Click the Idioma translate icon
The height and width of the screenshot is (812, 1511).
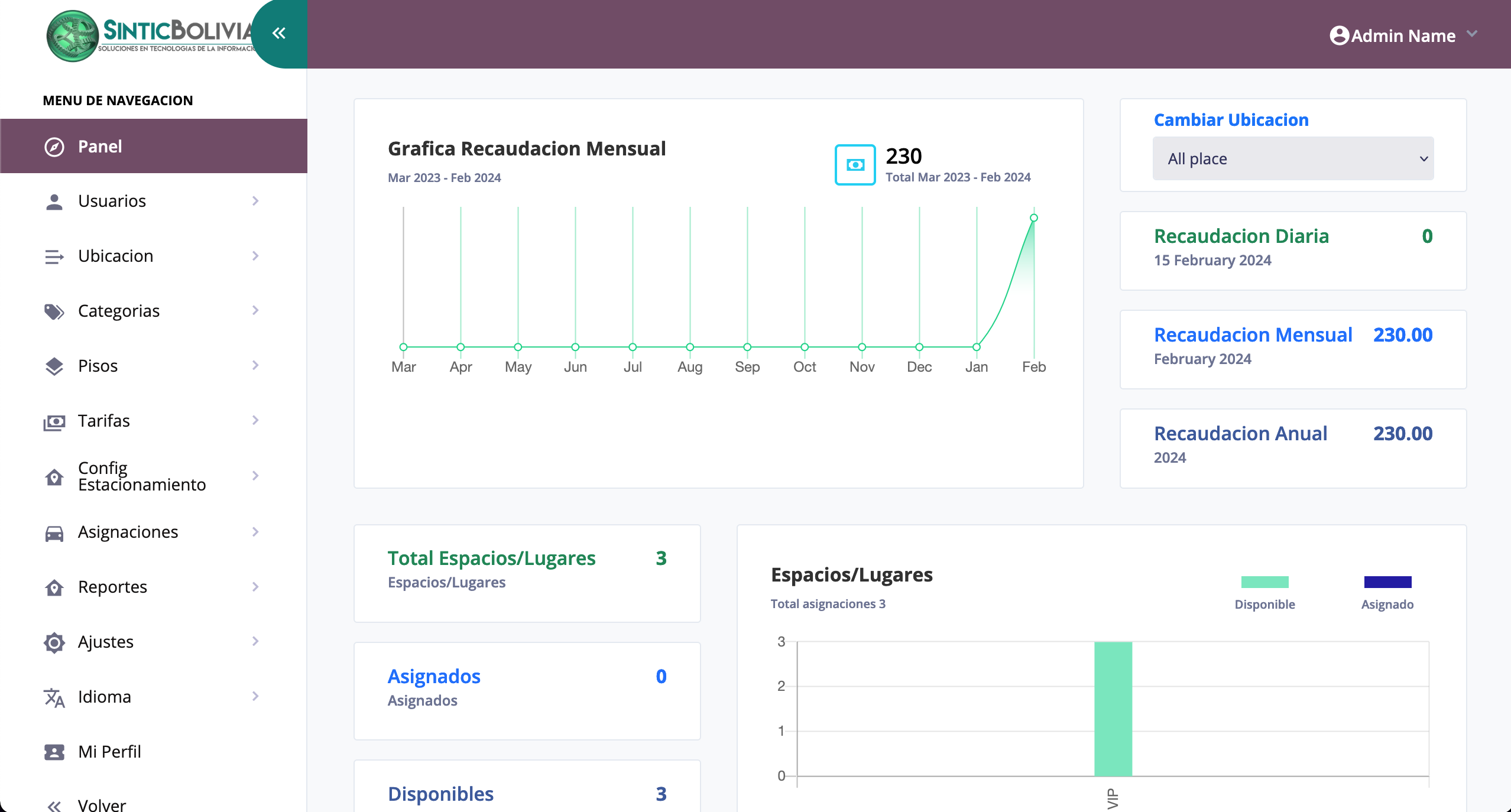click(x=54, y=697)
